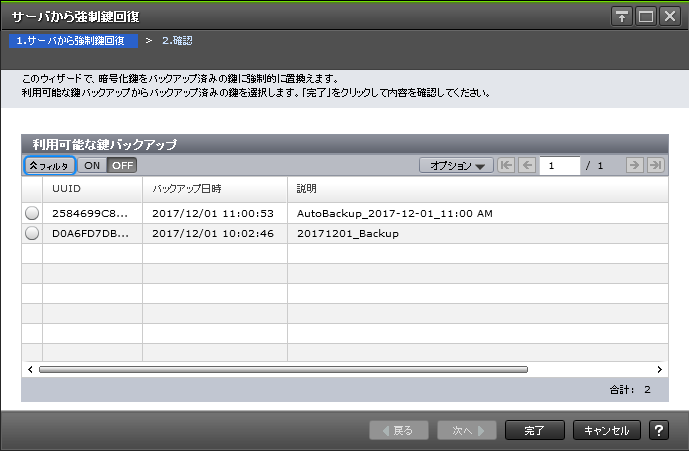Open the オプション dropdown

point(456,166)
